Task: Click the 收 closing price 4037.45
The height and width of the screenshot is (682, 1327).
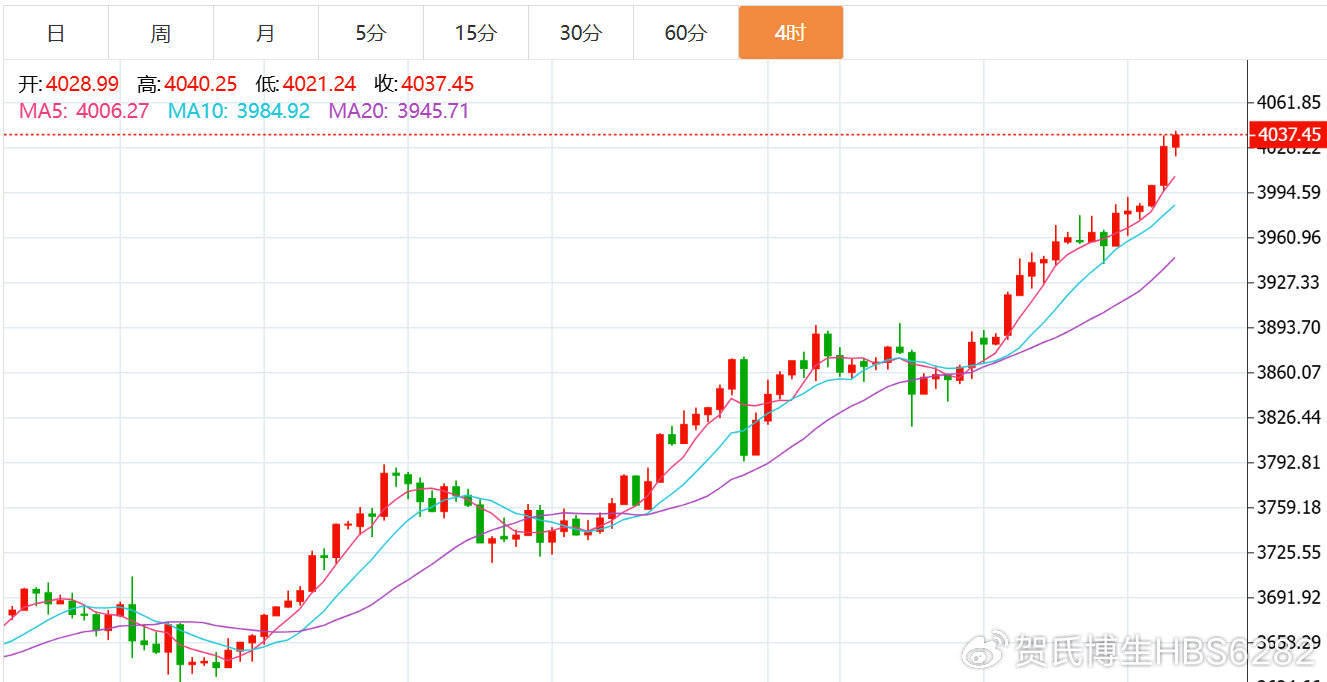Action: 437,84
